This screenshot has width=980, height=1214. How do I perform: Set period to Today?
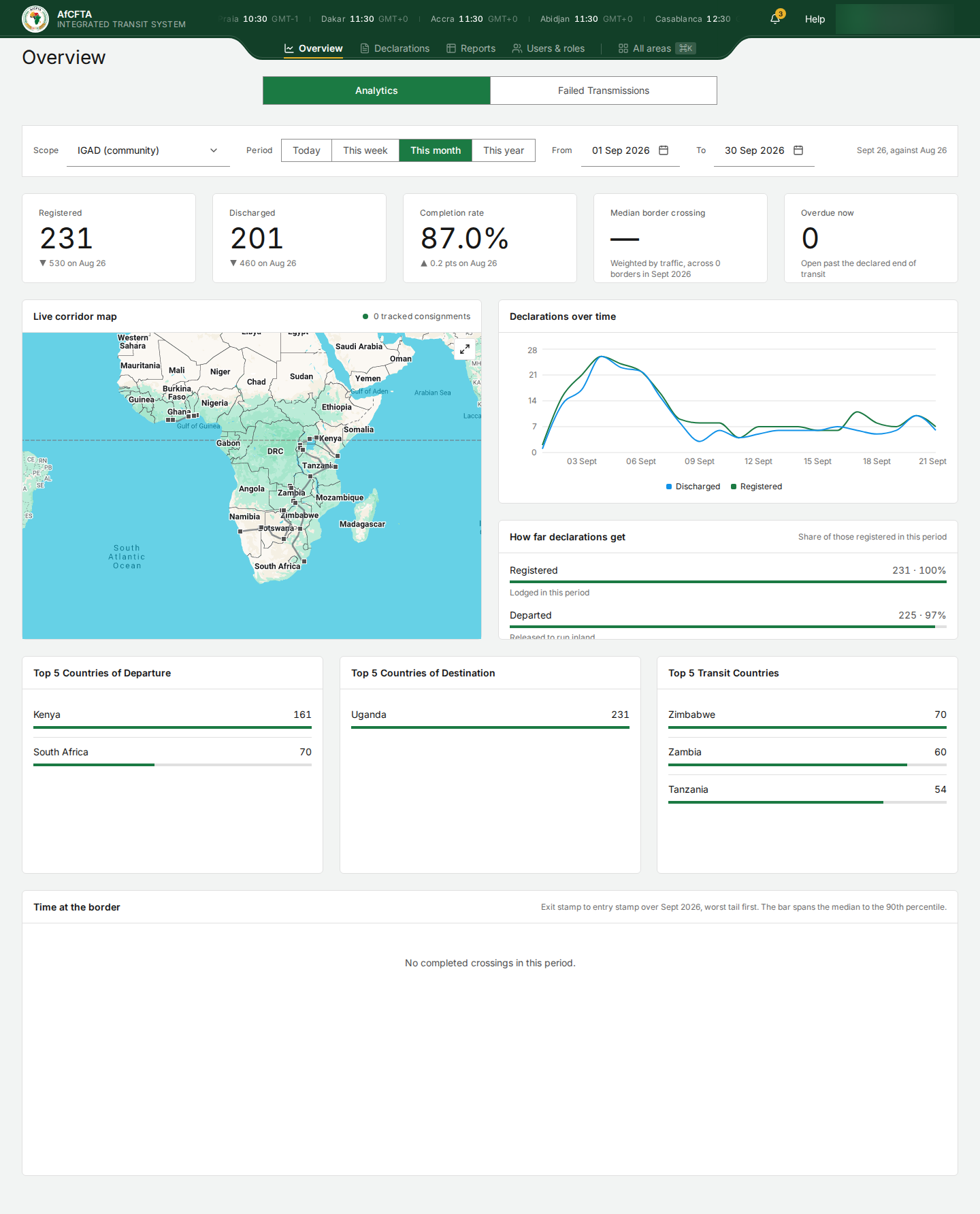pyautogui.click(x=306, y=150)
